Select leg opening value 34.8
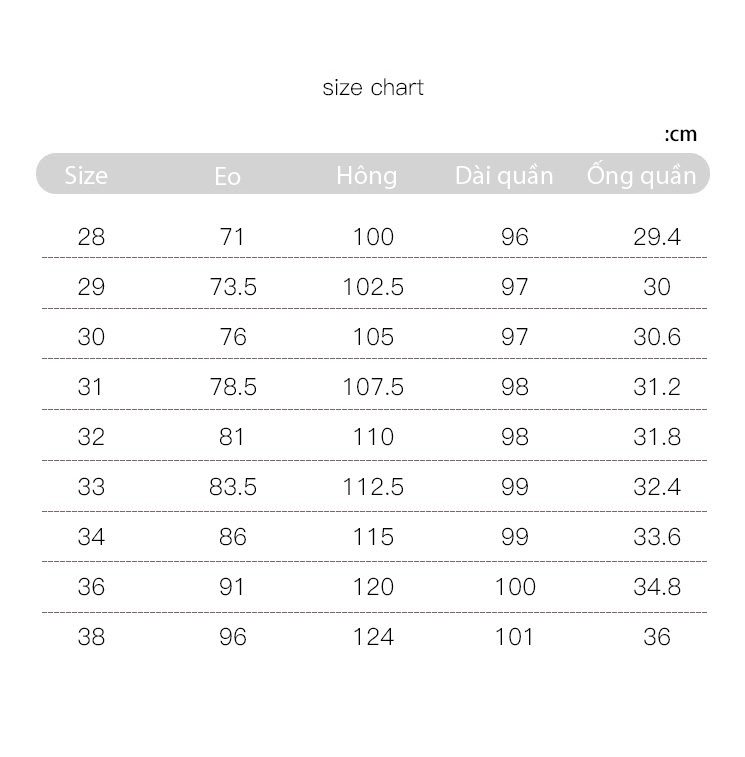 click(657, 587)
